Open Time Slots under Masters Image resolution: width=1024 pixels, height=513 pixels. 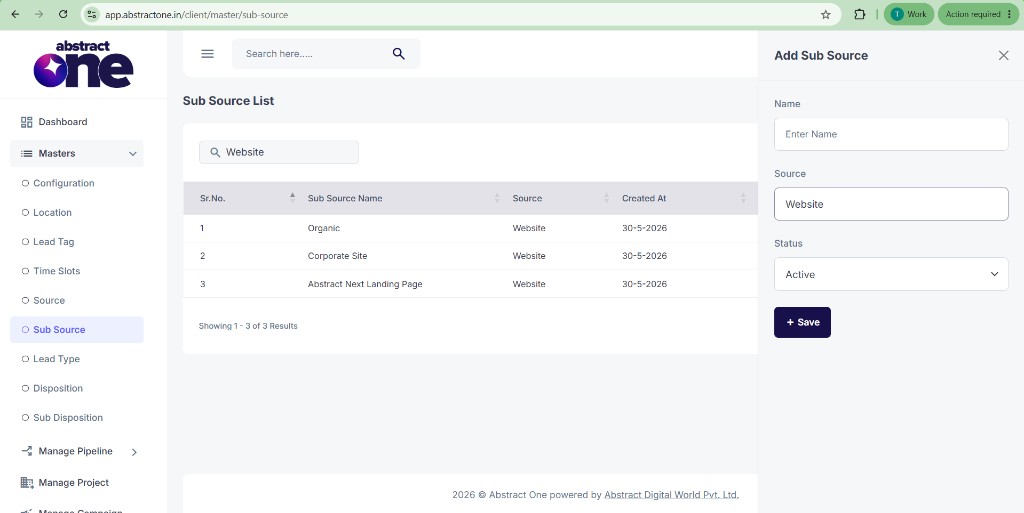57,271
